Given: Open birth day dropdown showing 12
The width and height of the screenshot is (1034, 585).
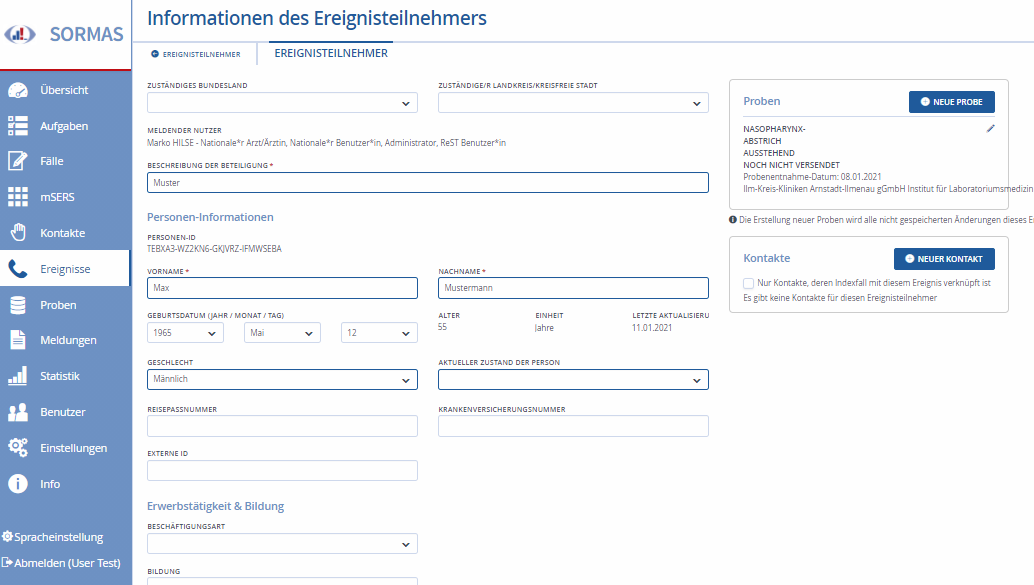Looking at the screenshot, I should (379, 333).
